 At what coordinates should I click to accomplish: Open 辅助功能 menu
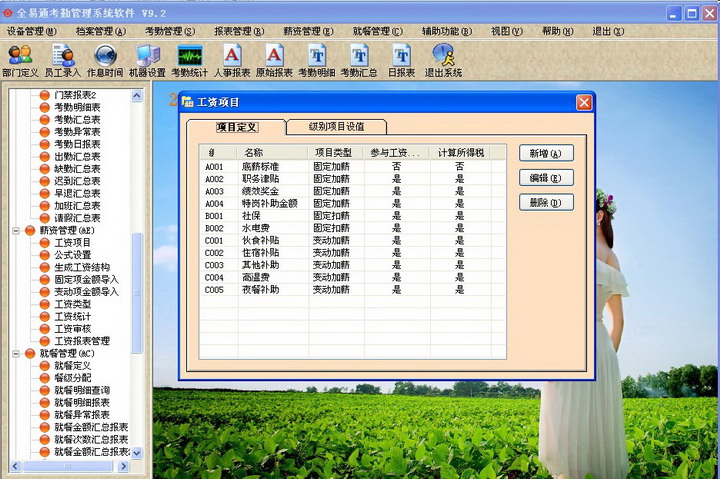pyautogui.click(x=447, y=31)
